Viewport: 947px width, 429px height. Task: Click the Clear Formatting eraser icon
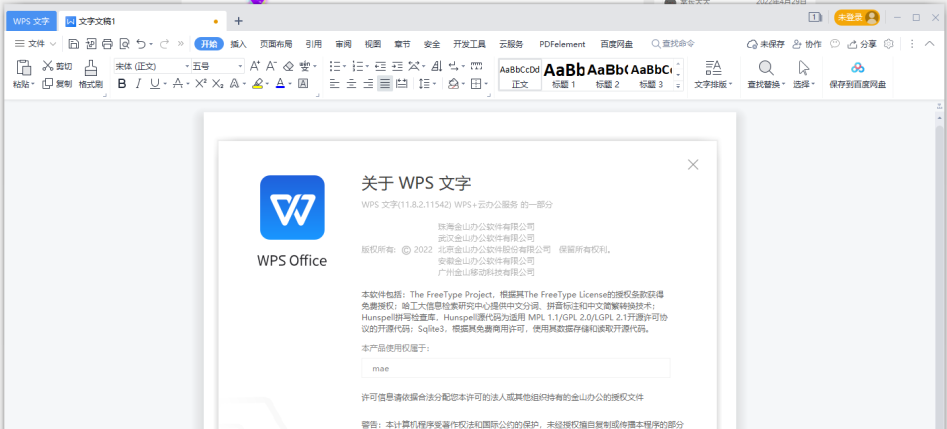point(288,66)
